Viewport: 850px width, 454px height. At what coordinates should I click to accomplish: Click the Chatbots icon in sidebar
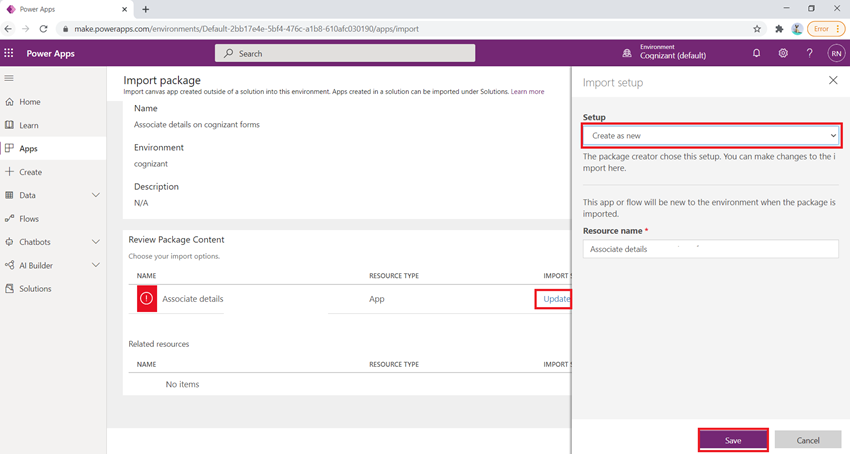tap(9, 242)
